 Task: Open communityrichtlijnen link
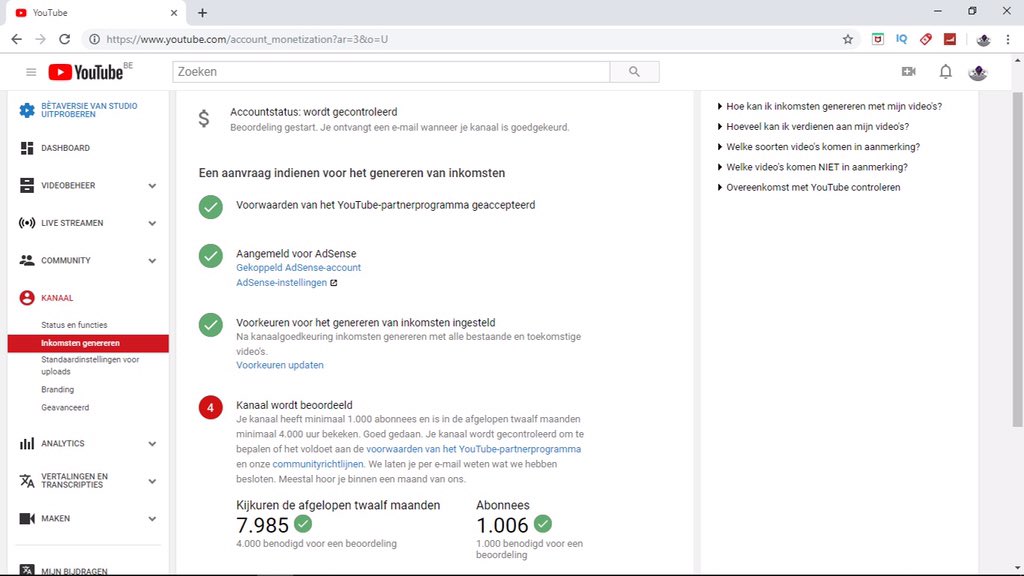coord(317,464)
